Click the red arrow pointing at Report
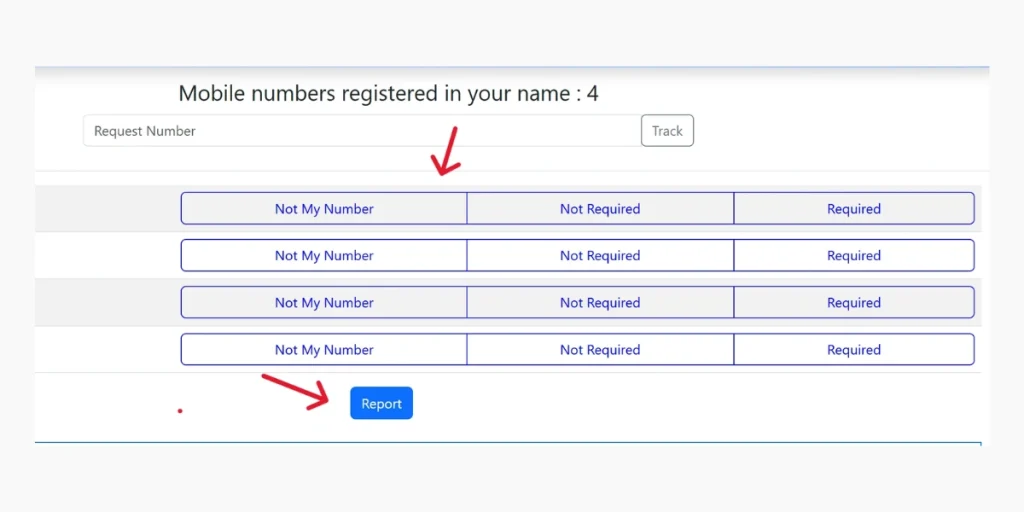Image resolution: width=1024 pixels, height=512 pixels. [x=297, y=390]
